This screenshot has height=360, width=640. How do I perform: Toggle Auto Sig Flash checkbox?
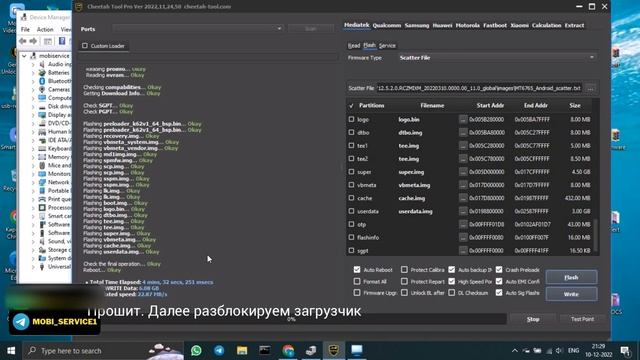499,293
